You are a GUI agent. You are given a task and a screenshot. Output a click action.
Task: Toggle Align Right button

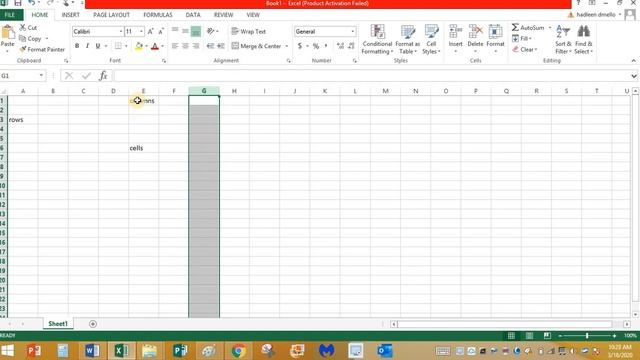(196, 46)
